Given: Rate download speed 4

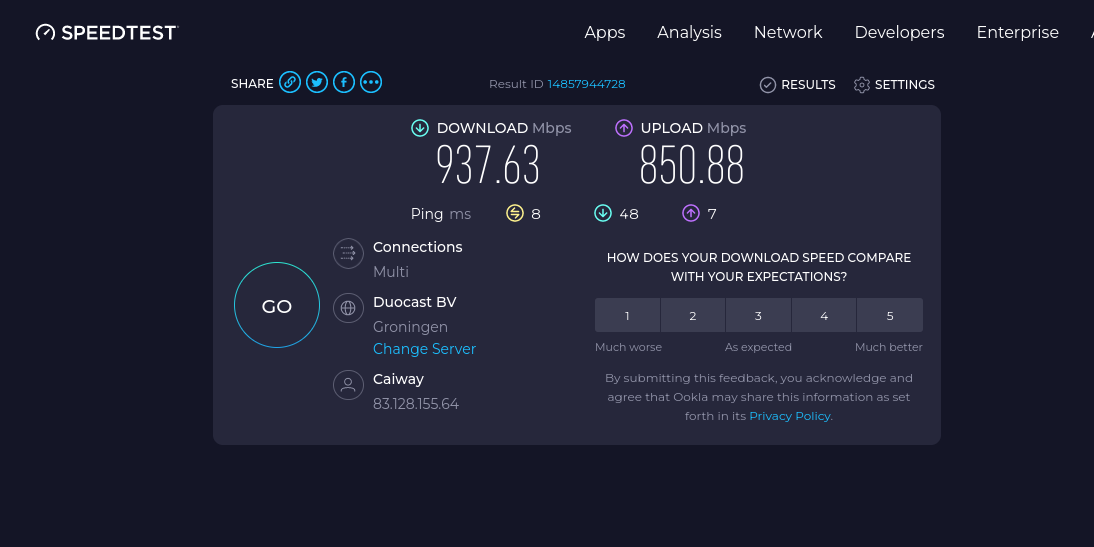Looking at the screenshot, I should (824, 315).
